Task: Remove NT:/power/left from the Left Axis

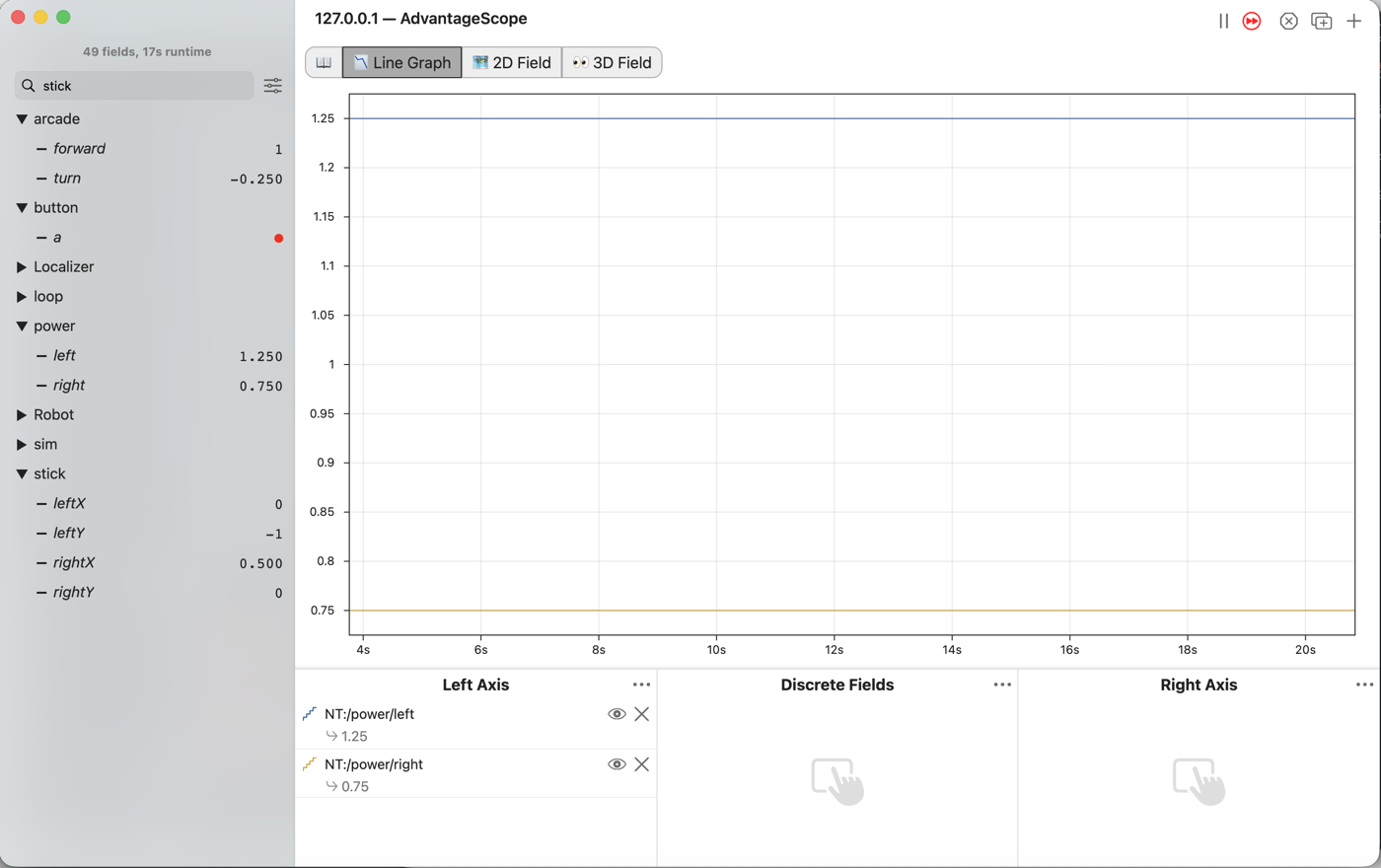Action: pyautogui.click(x=642, y=714)
